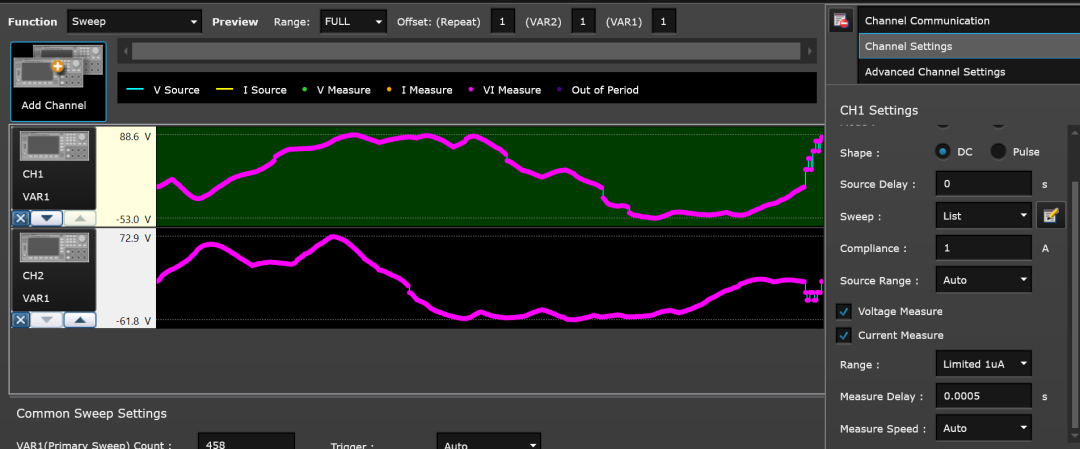Select the CH2 instrument thumbnail
The image size is (1080, 449).
click(x=56, y=248)
